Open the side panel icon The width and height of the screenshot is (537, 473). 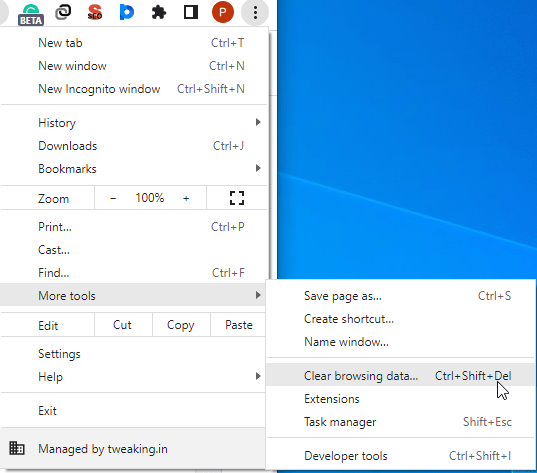click(x=191, y=13)
